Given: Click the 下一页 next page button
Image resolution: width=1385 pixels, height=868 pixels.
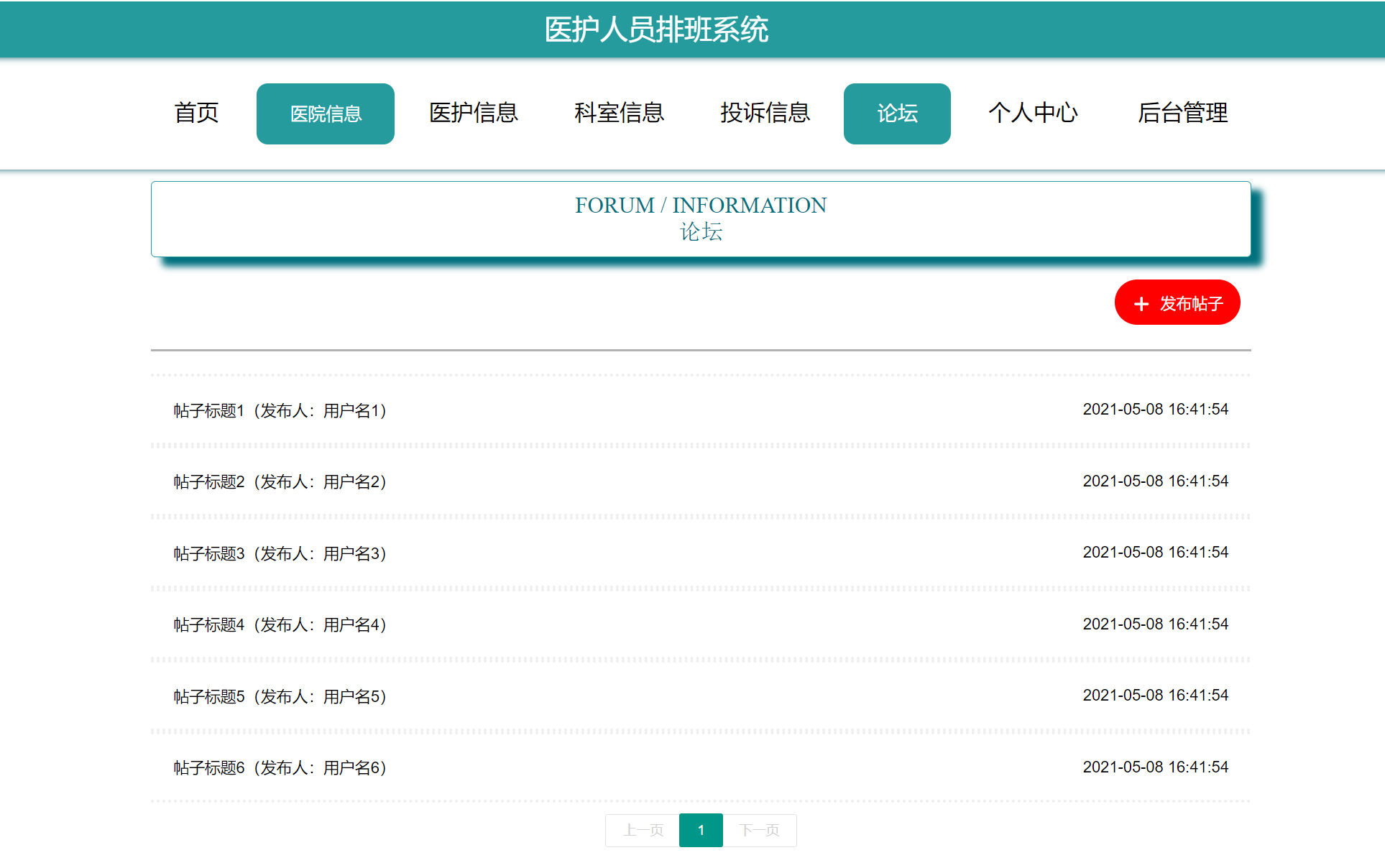Looking at the screenshot, I should click(x=759, y=831).
